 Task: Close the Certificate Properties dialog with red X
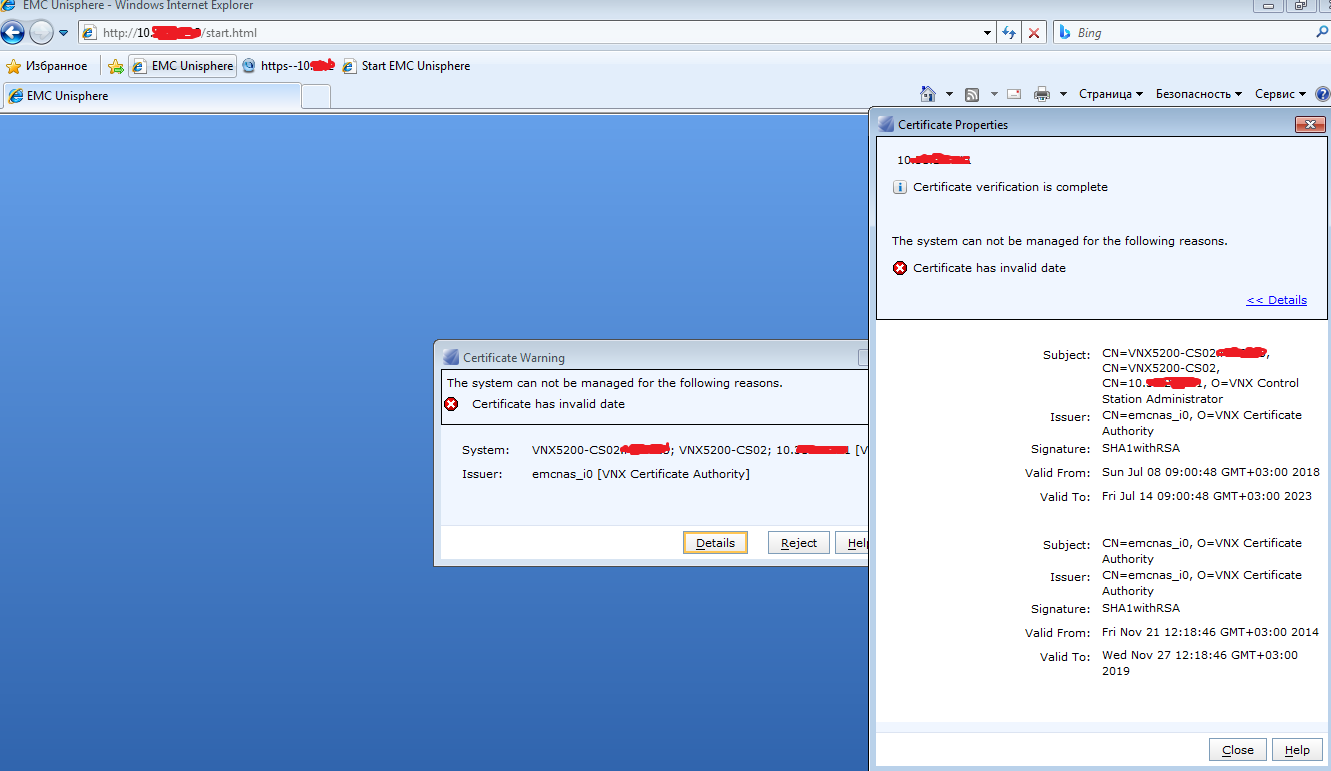click(x=1310, y=125)
